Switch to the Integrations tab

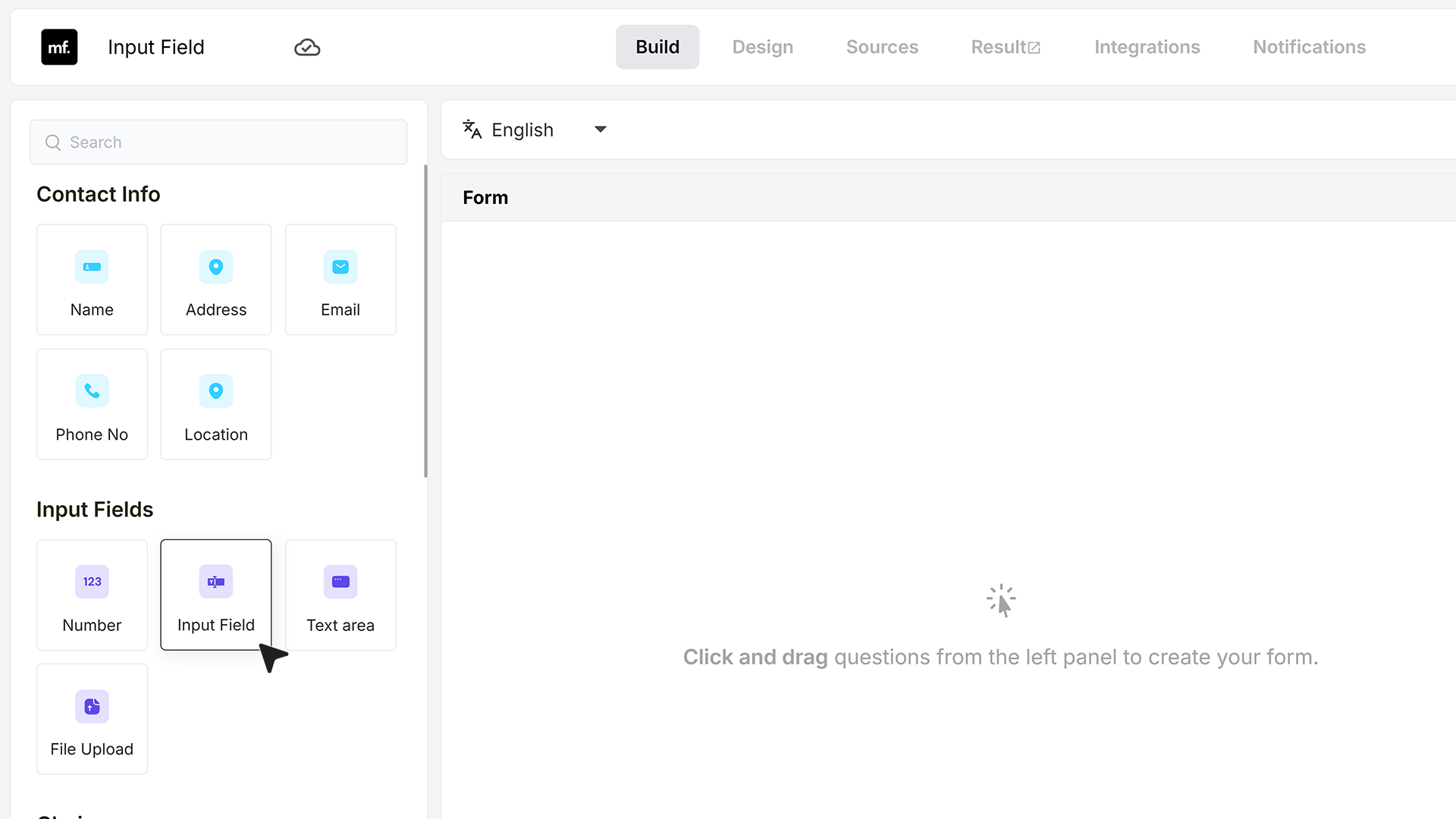pos(1147,47)
